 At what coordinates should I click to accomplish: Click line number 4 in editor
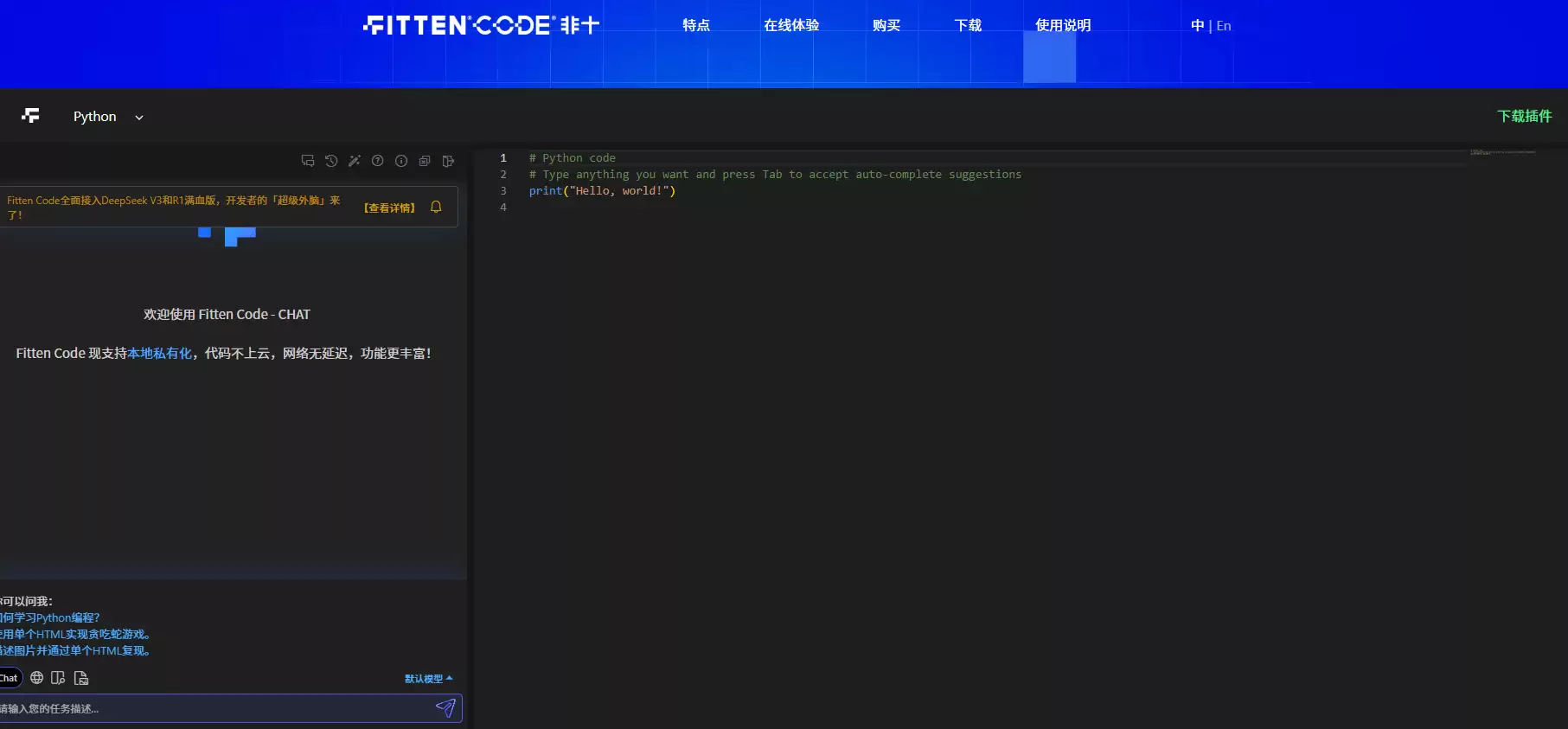coord(503,207)
